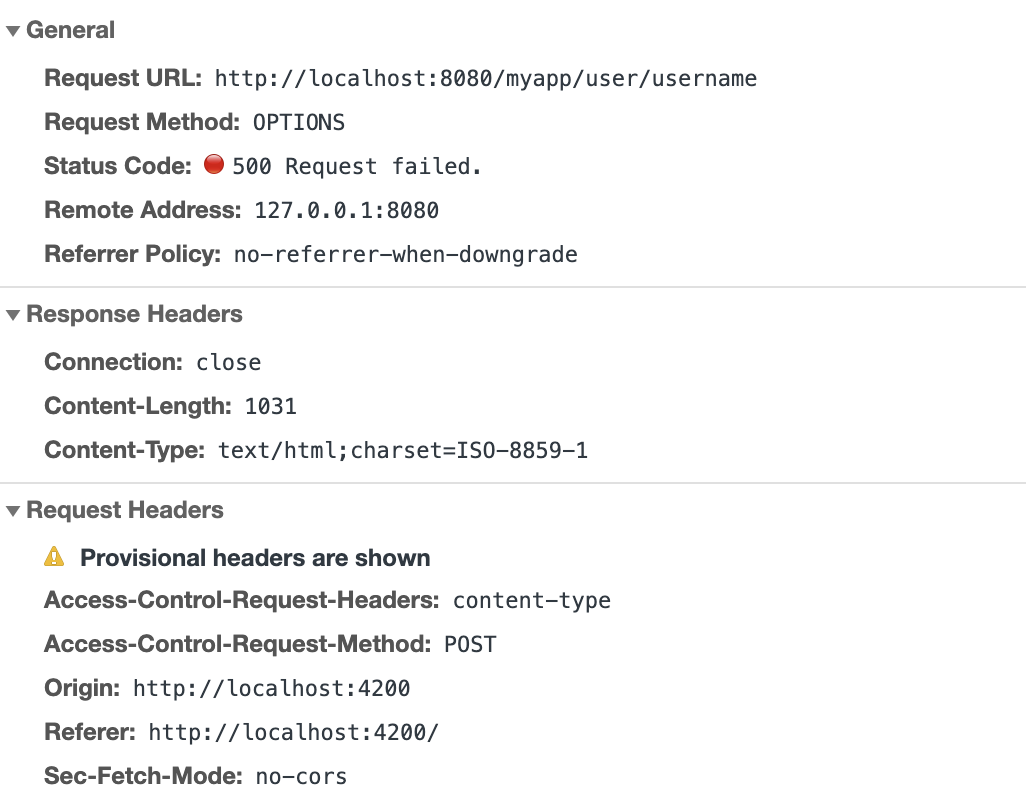Click the no-referrer-when-downgrade policy value
1026x804 pixels.
[406, 255]
